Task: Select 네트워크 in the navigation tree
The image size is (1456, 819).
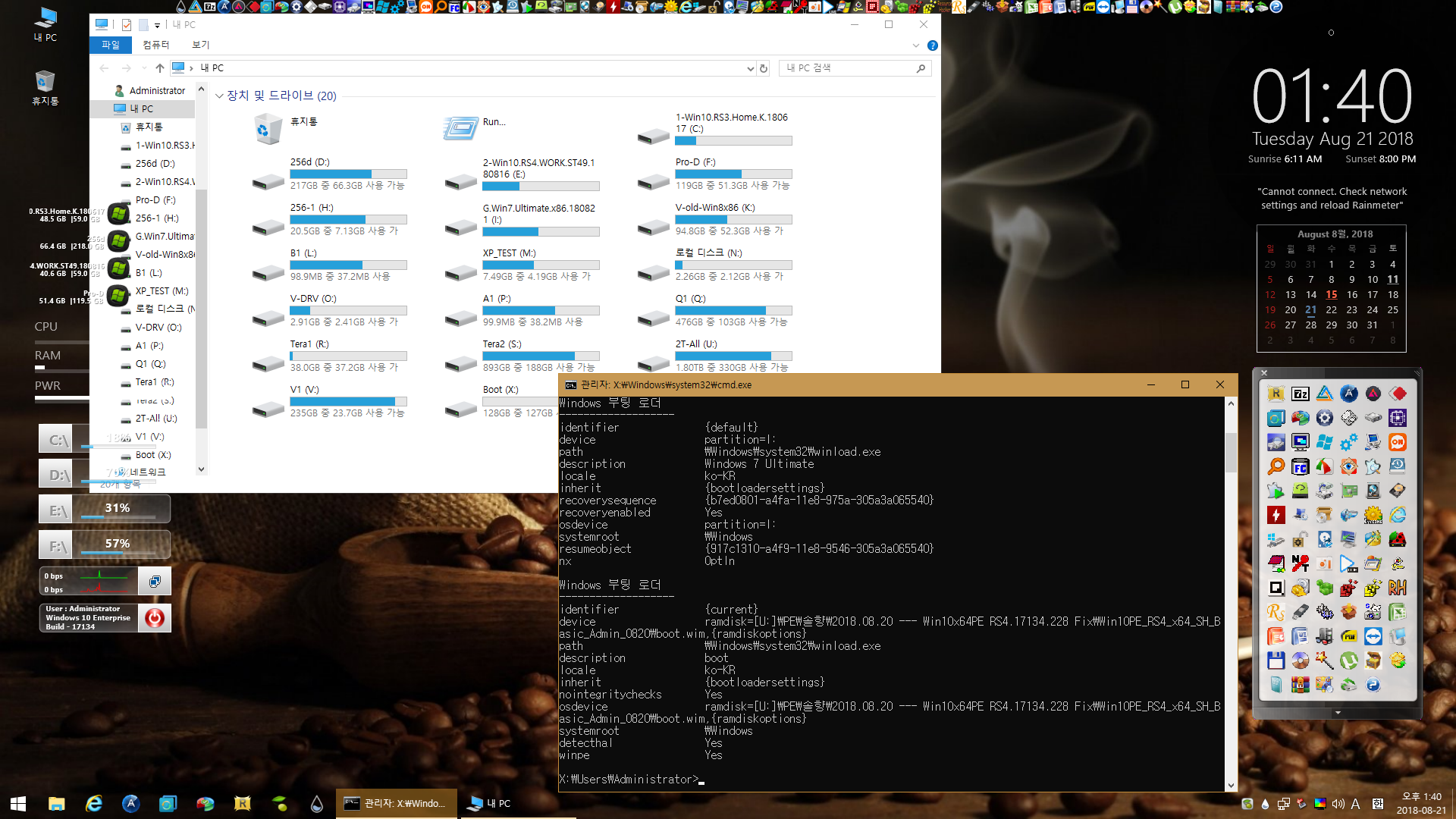Action: click(148, 472)
